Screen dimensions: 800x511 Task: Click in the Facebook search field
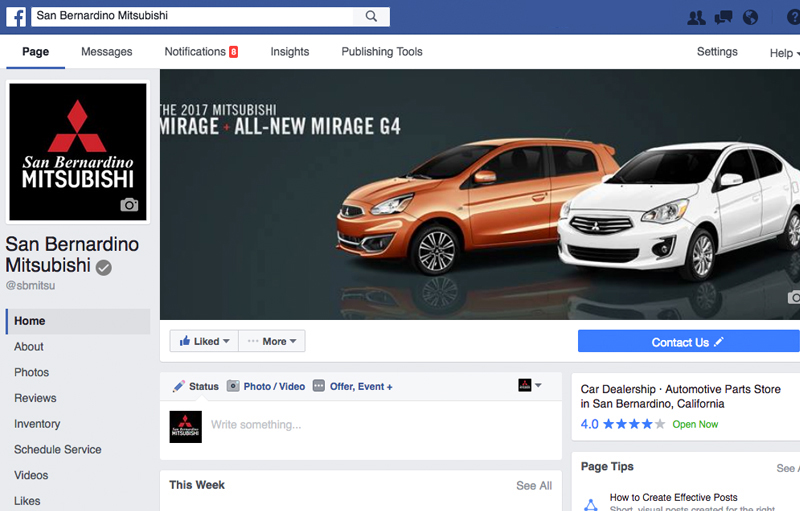click(x=192, y=16)
